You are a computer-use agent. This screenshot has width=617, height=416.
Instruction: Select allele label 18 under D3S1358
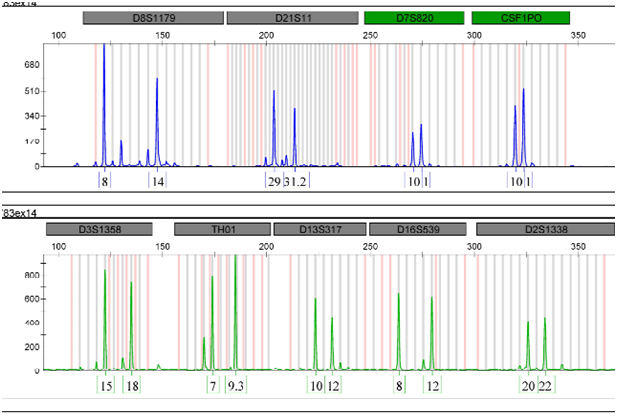point(132,385)
